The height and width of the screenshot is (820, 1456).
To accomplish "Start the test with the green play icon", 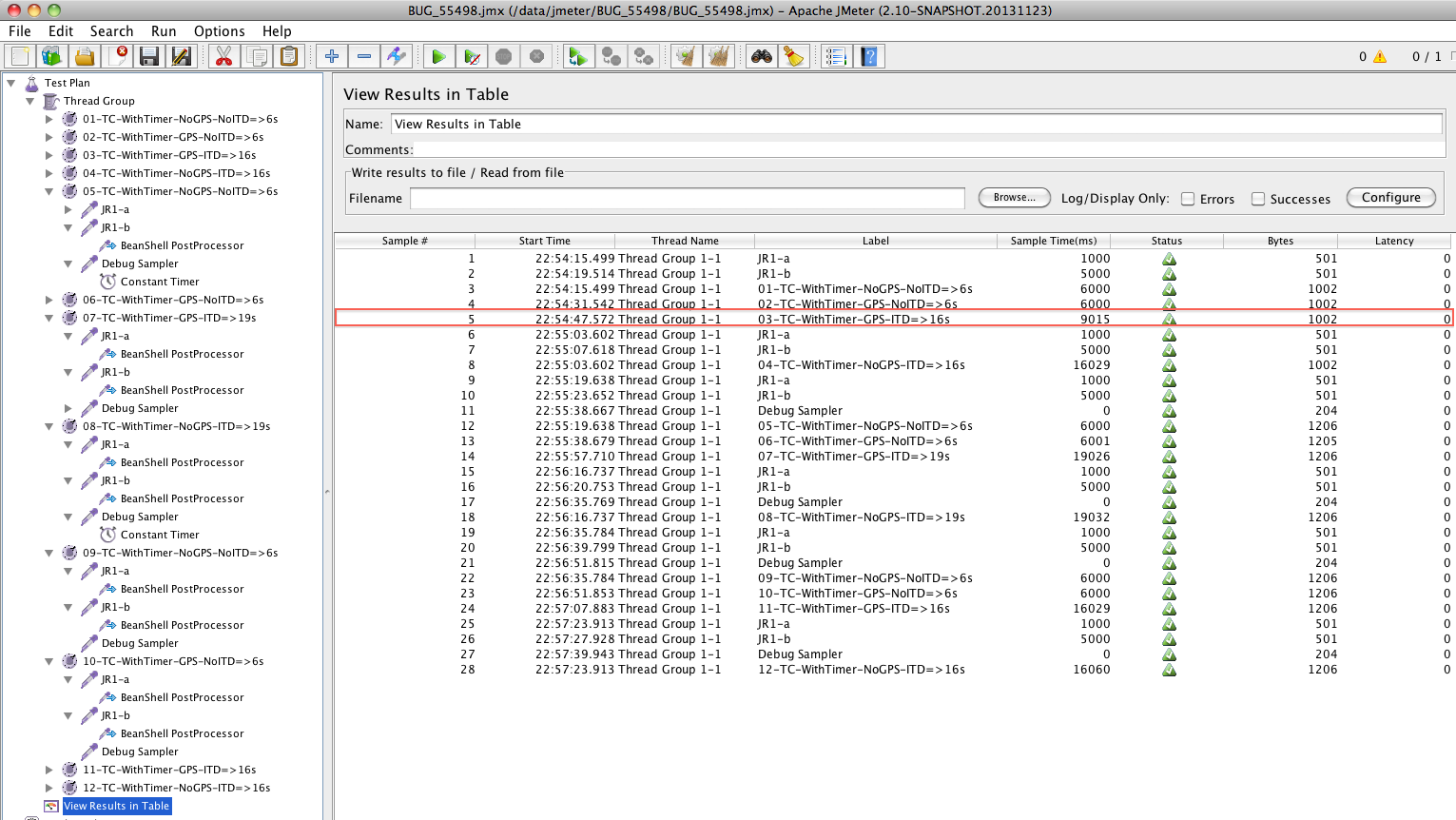I will tap(438, 56).
